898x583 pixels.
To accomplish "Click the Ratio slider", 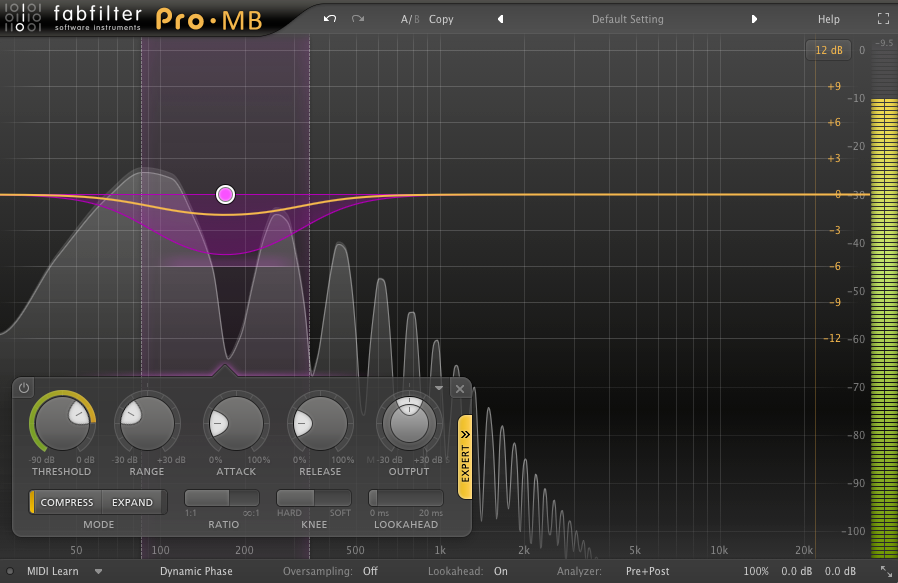I will pos(222,498).
